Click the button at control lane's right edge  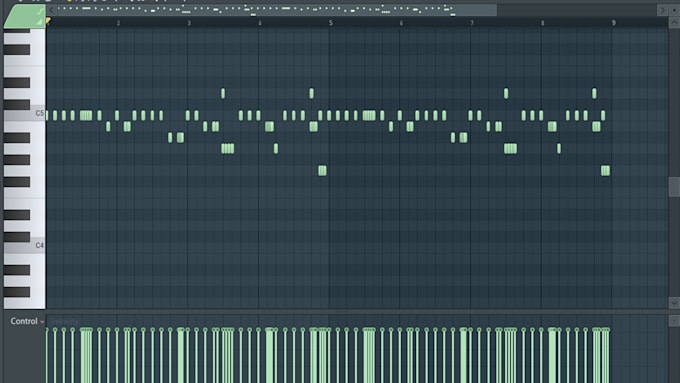pyautogui.click(x=674, y=321)
